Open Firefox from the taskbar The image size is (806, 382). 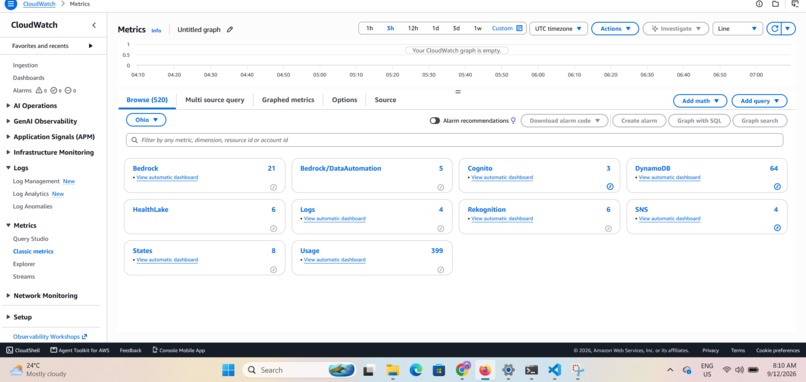tap(484, 370)
